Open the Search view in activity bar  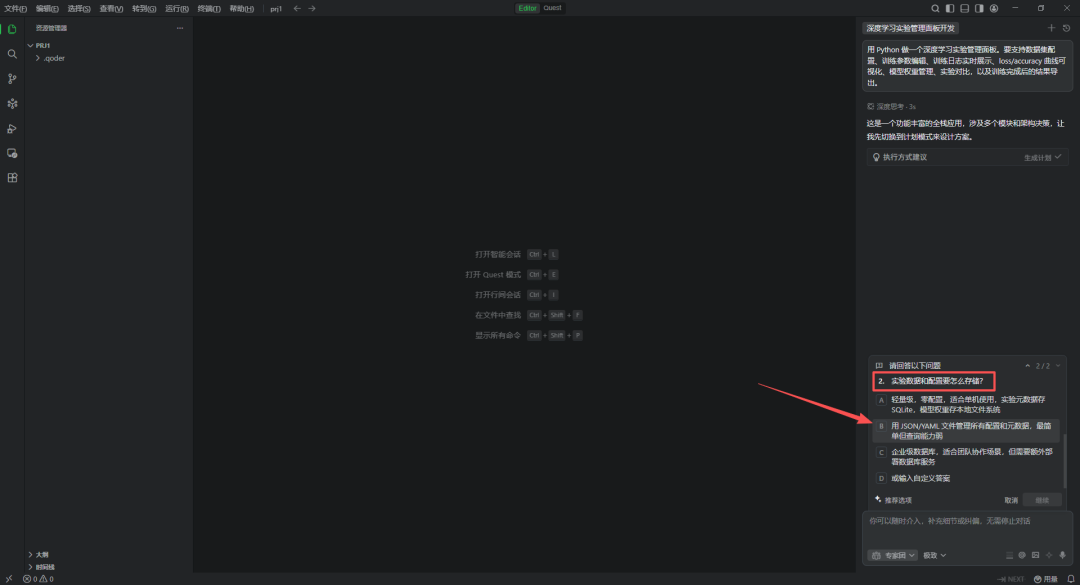[x=12, y=54]
